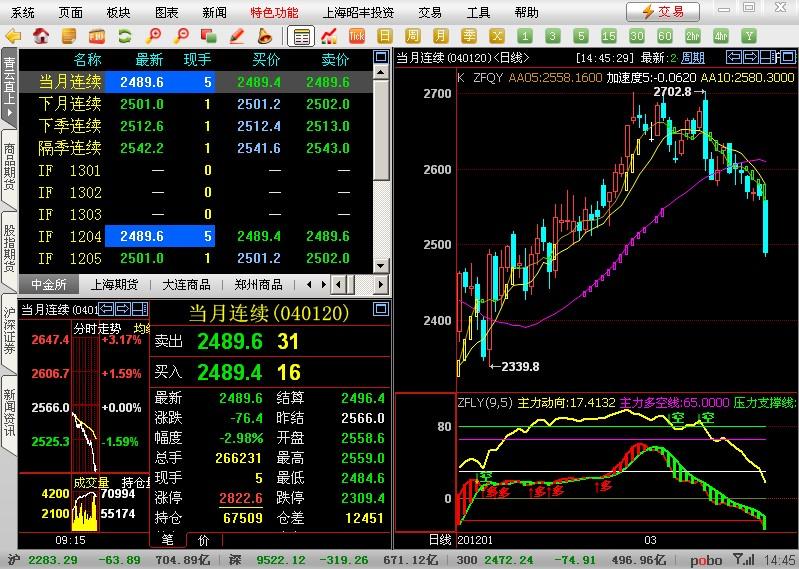This screenshot has width=799, height=569.
Task: Open the 特色功能 menu
Action: (x=274, y=12)
